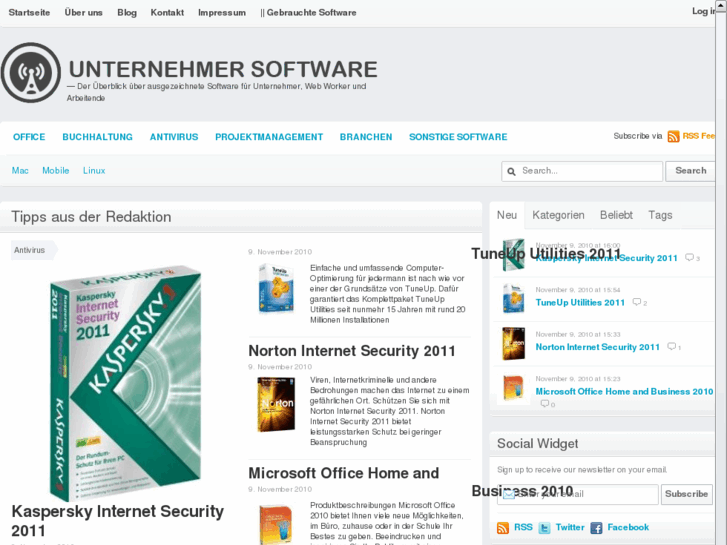
Task: Click the Kaspersky thumbnail in the Neu sidebar
Action: pyautogui.click(x=514, y=255)
